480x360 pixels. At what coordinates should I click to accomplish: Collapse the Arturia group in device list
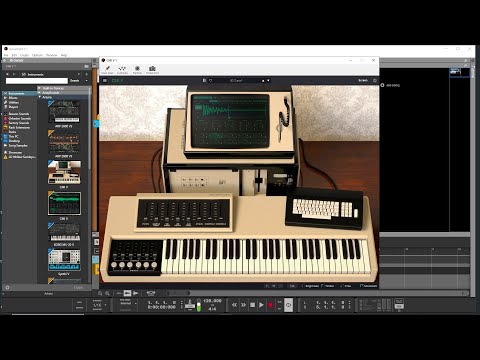[x=39, y=97]
